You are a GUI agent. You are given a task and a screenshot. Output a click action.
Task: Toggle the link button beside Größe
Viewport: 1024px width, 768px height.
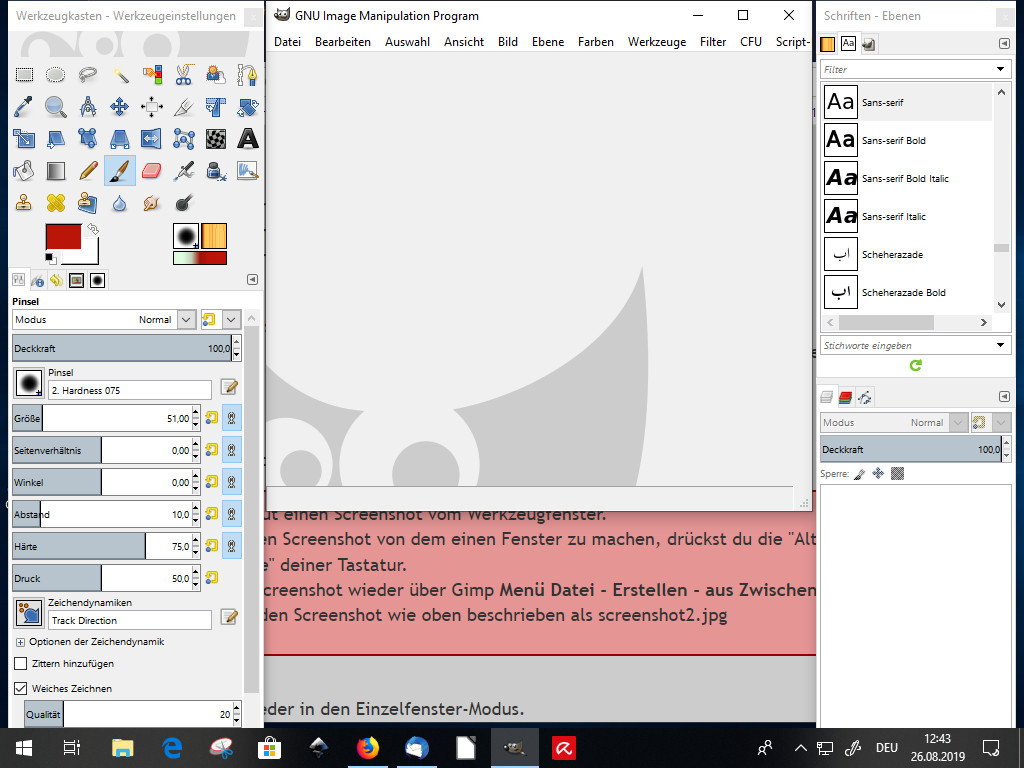pos(232,419)
